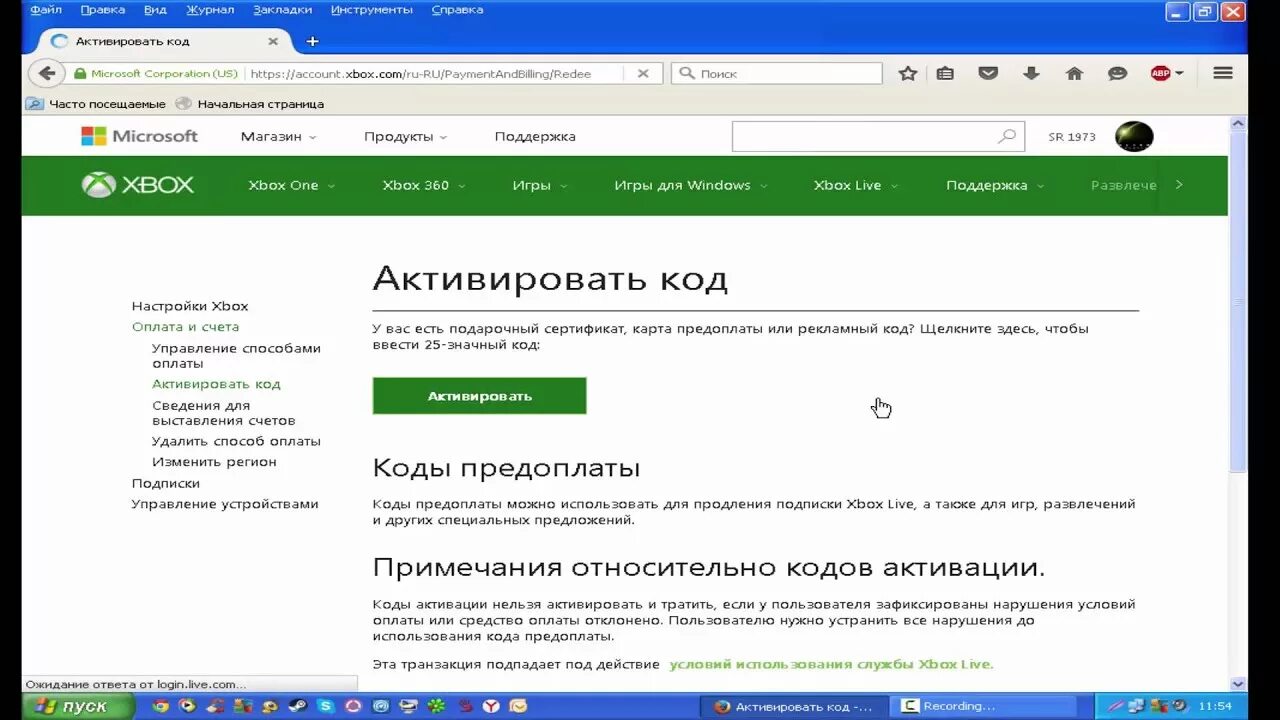Open the profile avatar picture
This screenshot has width=1280, height=720.
[x=1134, y=136]
